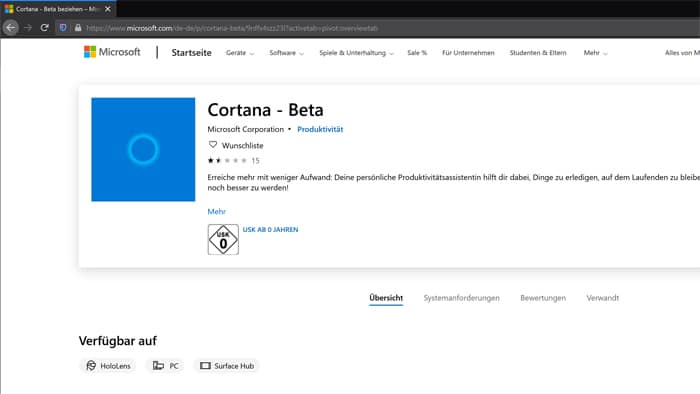Click the padlock site security icon
Screen dimensions: 700x394
coord(78,28)
